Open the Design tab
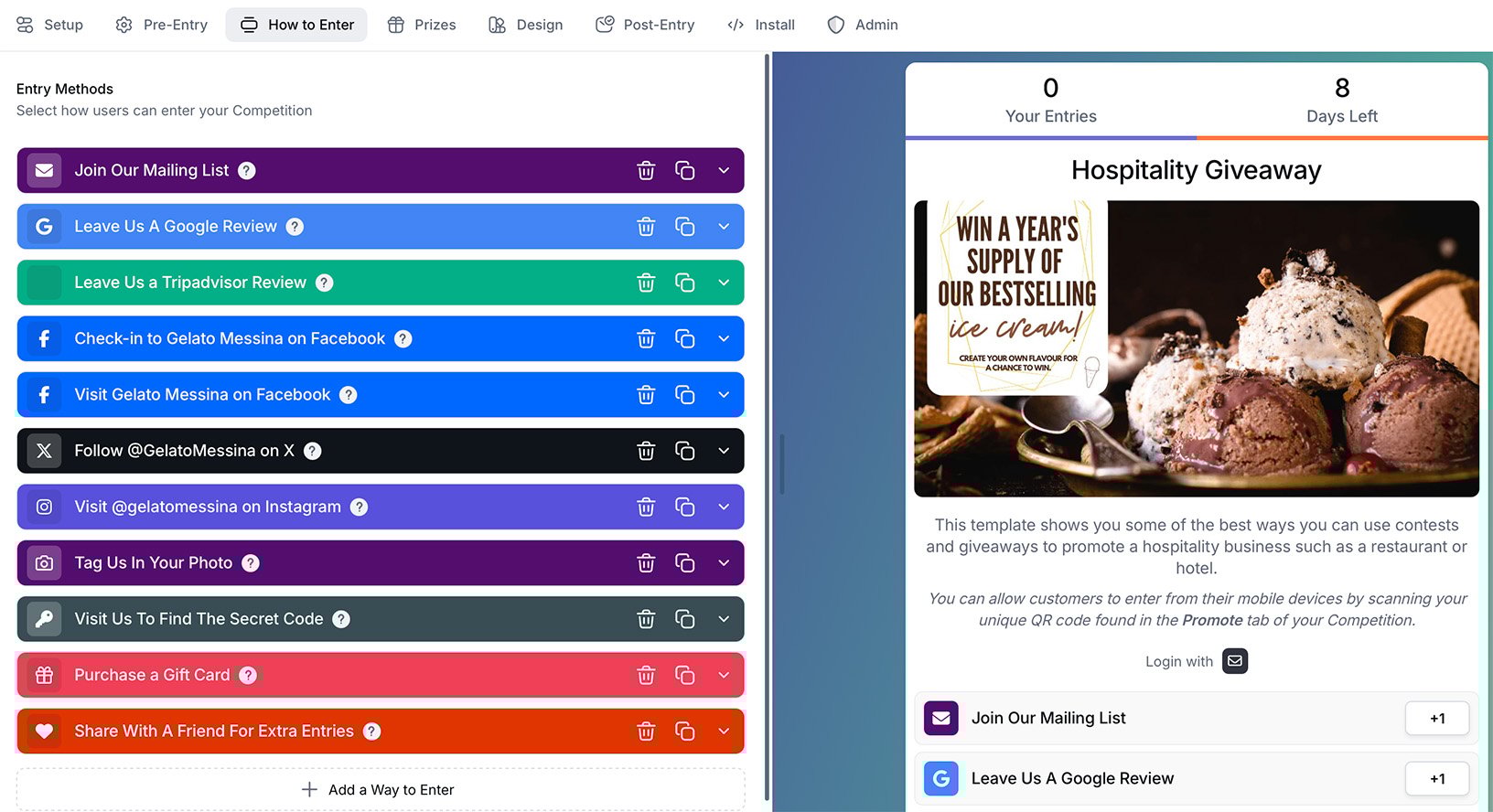 pos(526,25)
